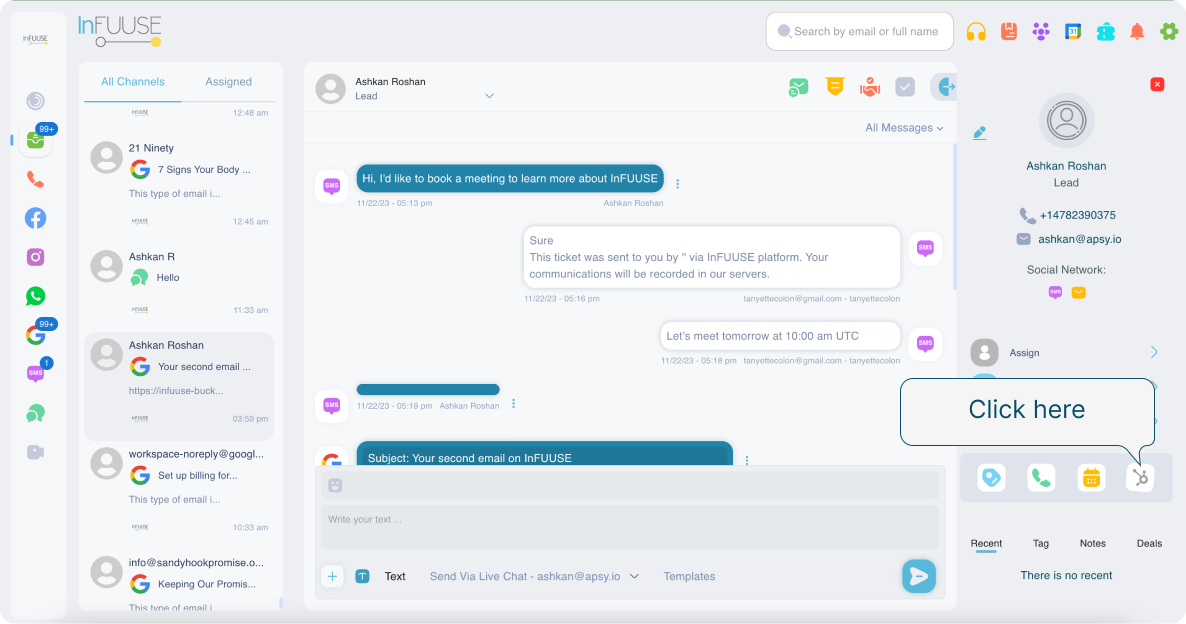
Task: Edit contact with pencil icon
Action: click(x=980, y=133)
